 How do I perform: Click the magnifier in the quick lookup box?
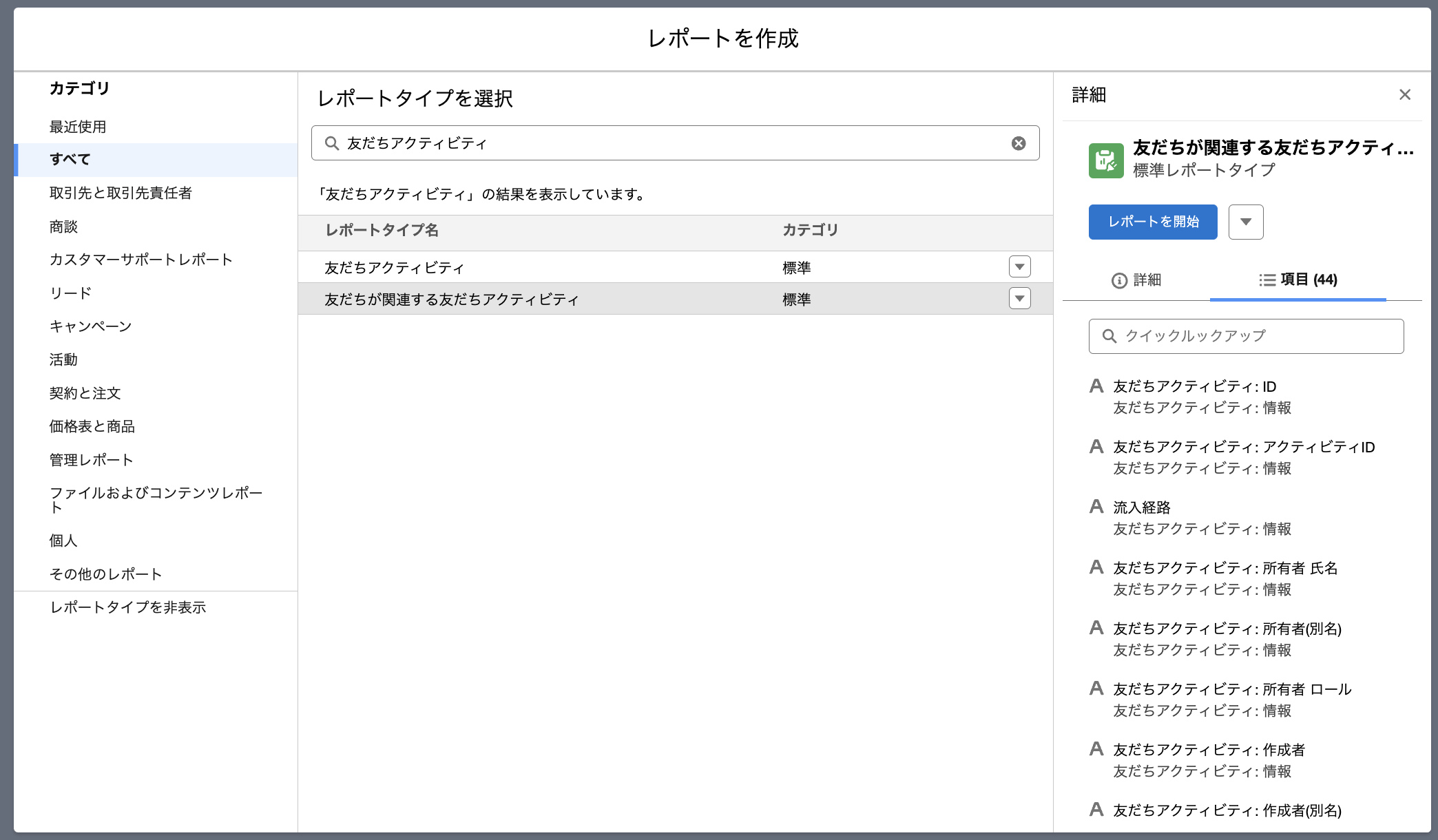(1109, 336)
